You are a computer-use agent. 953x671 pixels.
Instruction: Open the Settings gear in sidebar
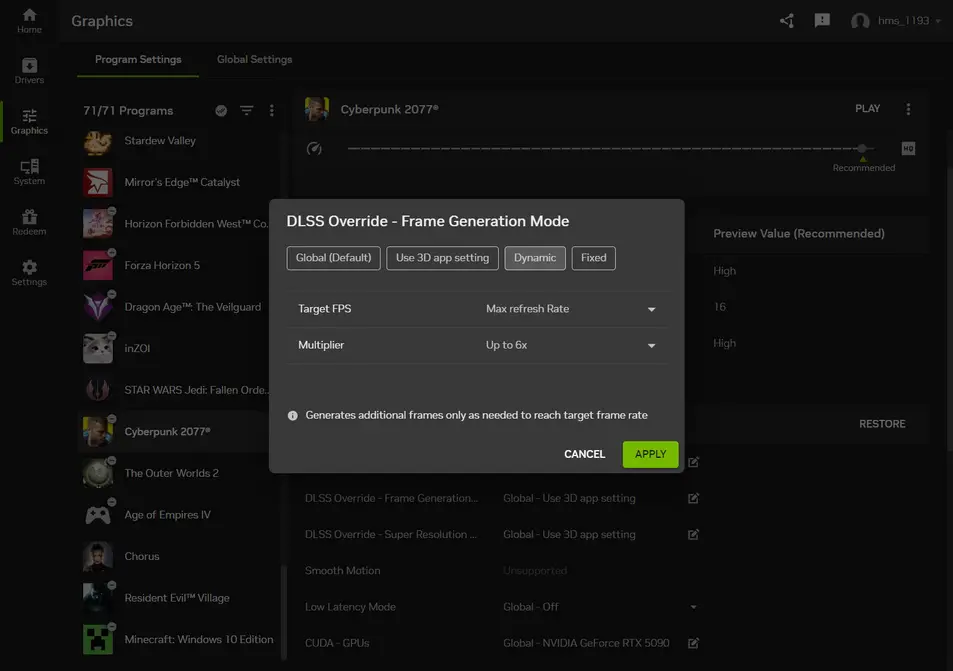click(x=29, y=273)
